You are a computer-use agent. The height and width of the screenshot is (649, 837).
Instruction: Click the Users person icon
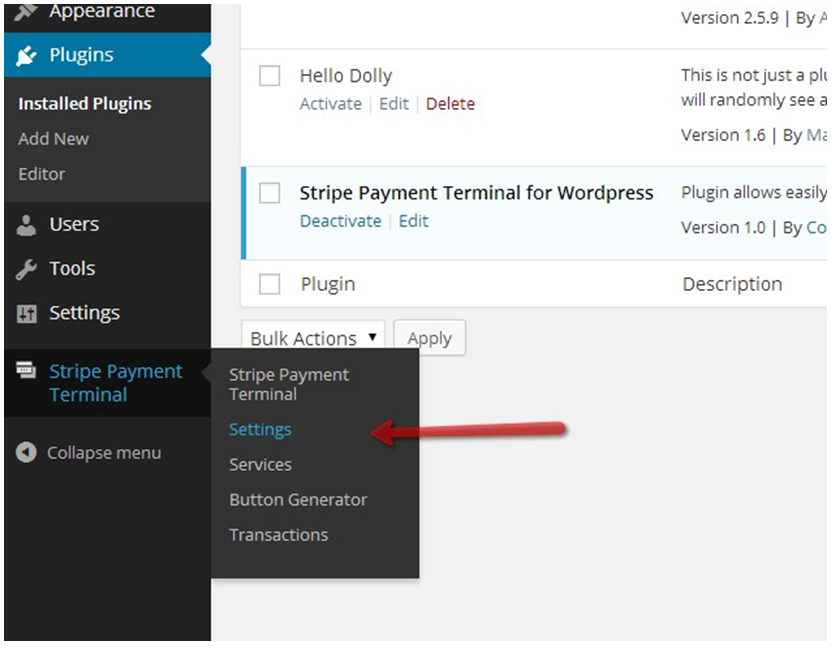tap(26, 225)
